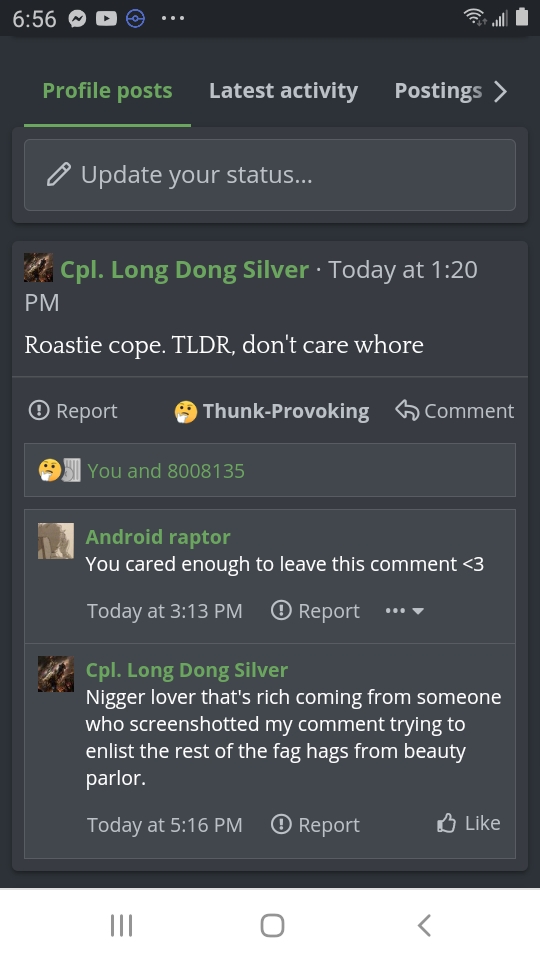Like the 5:16 PM comment
This screenshot has width=540, height=960.
pyautogui.click(x=468, y=823)
